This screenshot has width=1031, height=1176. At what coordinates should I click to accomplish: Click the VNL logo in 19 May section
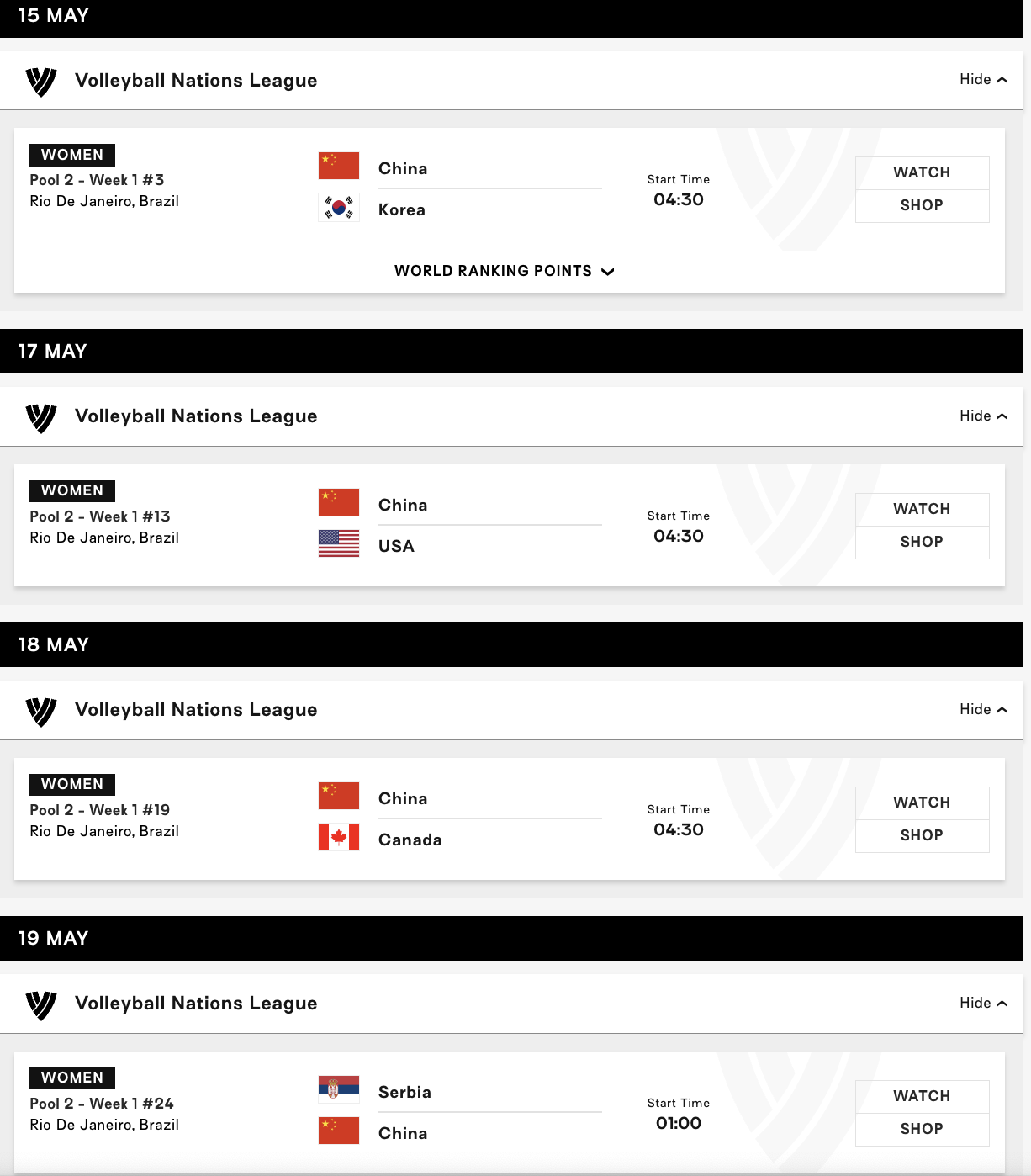click(41, 1004)
